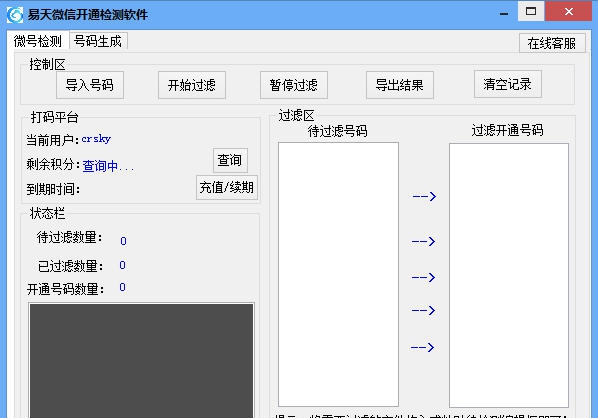
Task: Click current user name crsky
Action: (x=96, y=139)
